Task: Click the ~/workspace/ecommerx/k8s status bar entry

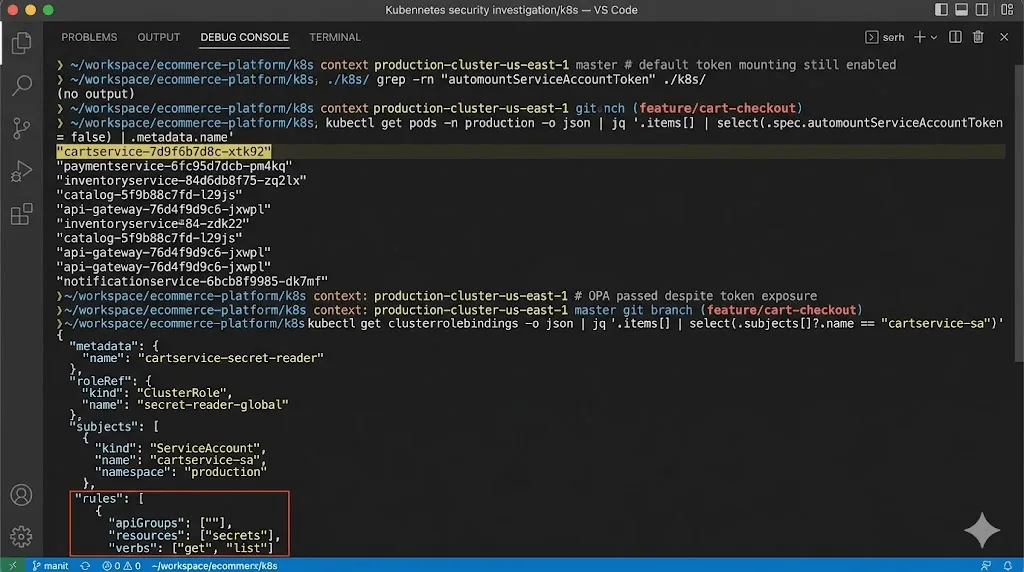Action: pyautogui.click(x=214, y=565)
